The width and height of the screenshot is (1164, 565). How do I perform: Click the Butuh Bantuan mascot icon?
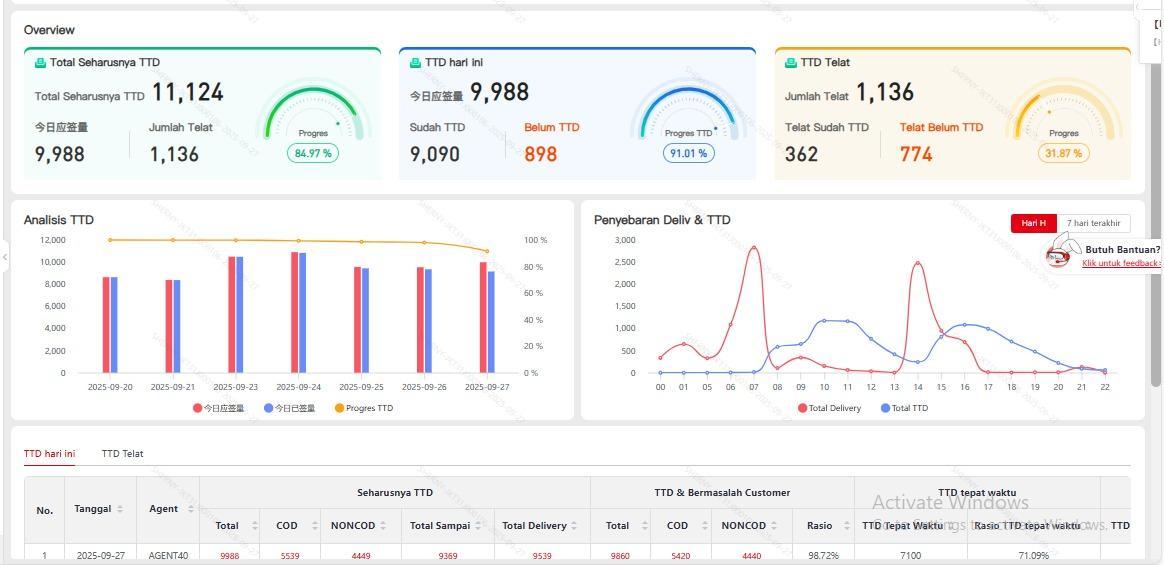(1060, 252)
